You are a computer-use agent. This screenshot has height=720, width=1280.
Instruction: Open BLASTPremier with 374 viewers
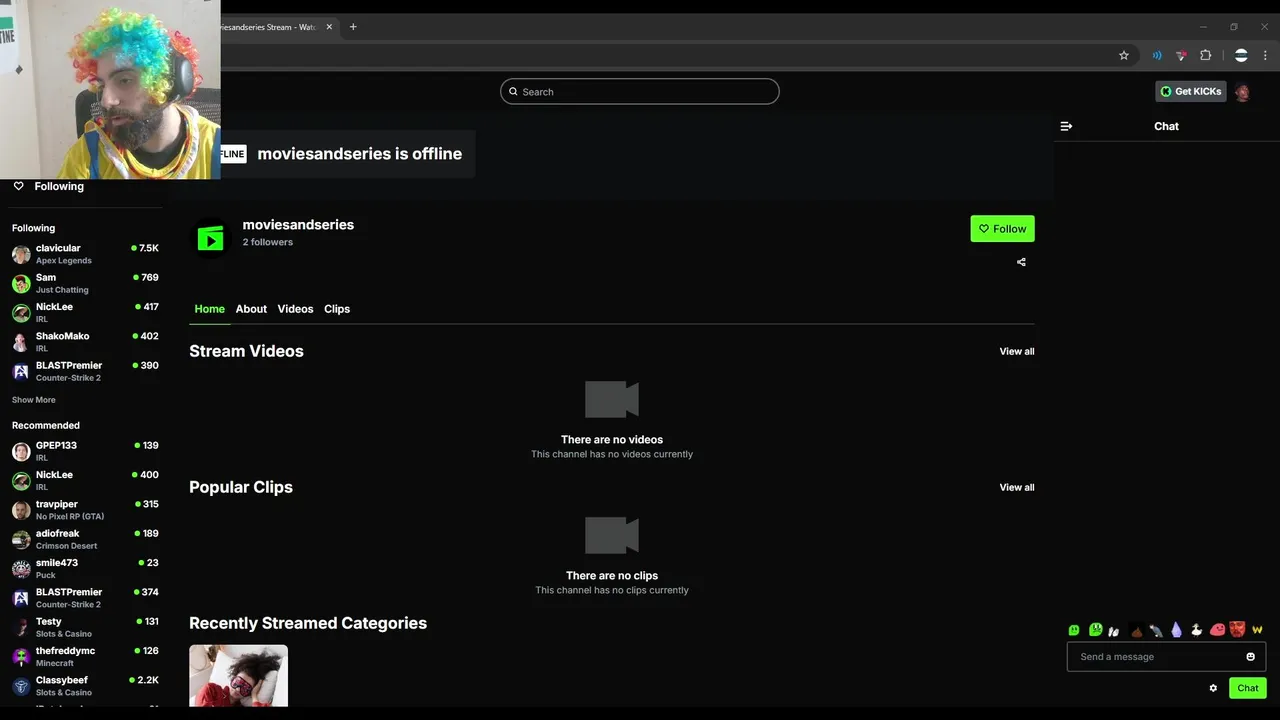(x=85, y=598)
